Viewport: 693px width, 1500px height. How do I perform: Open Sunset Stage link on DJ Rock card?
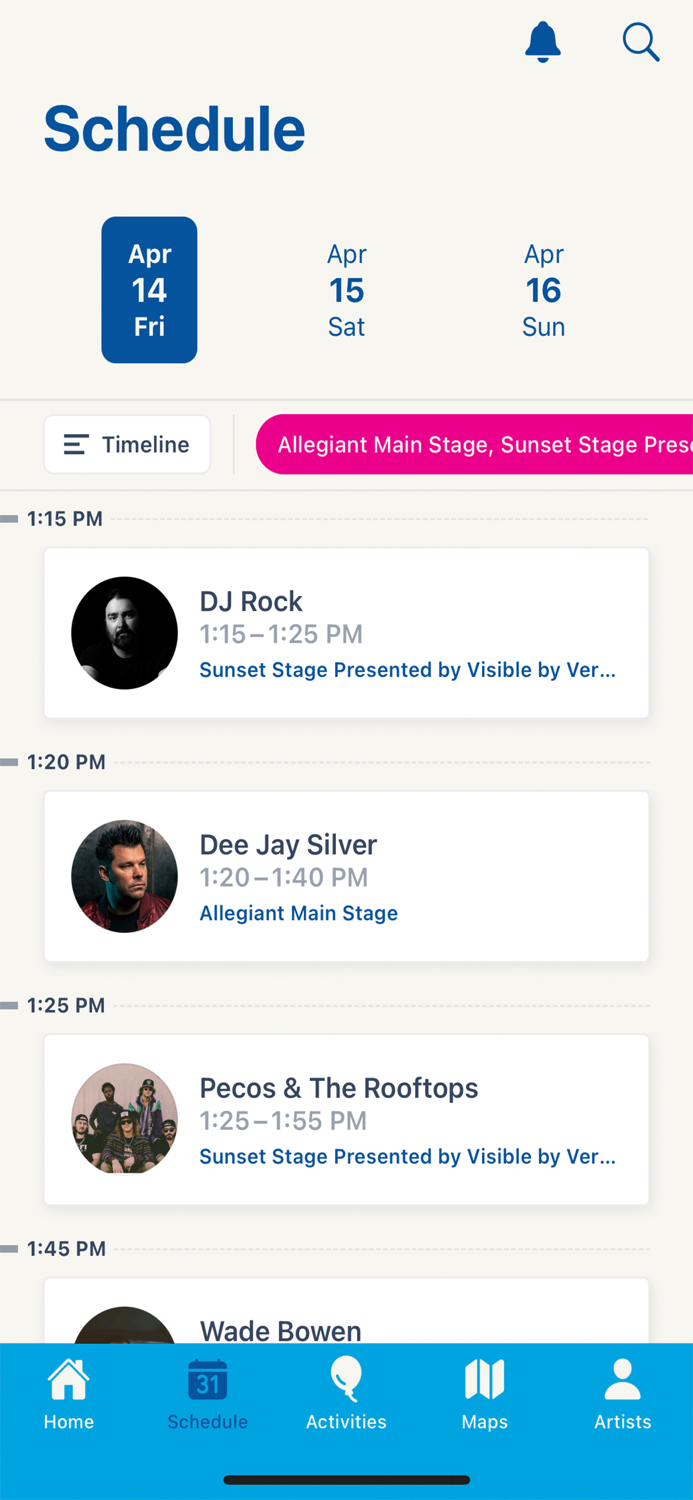pyautogui.click(x=407, y=670)
